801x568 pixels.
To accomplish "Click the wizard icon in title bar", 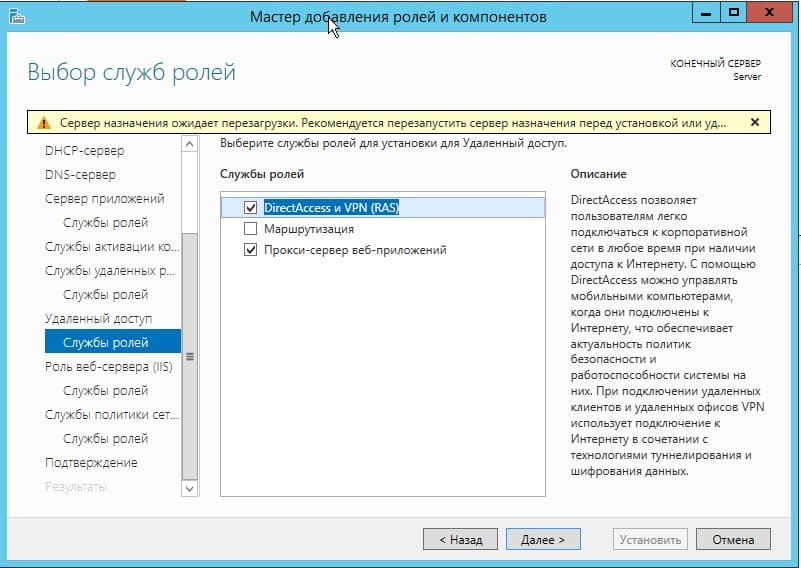I will [17, 16].
